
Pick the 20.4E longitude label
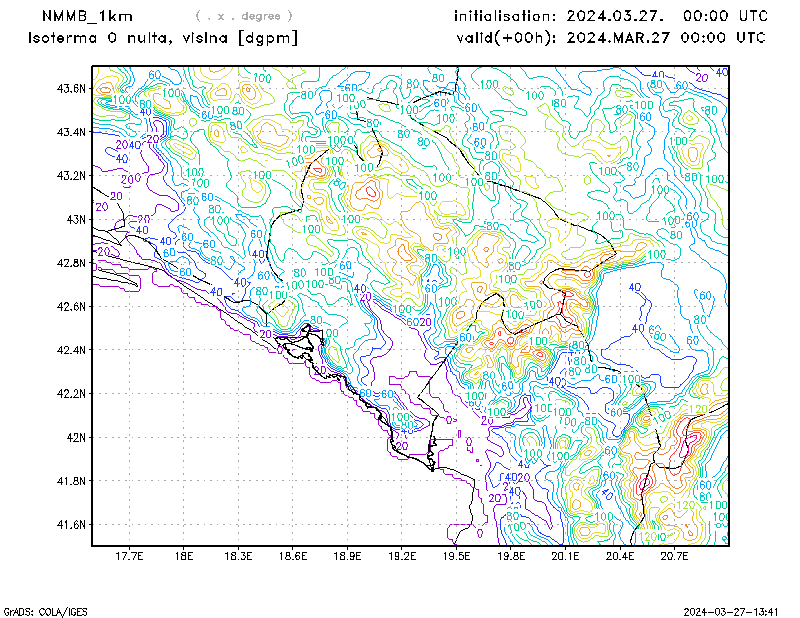(620, 556)
